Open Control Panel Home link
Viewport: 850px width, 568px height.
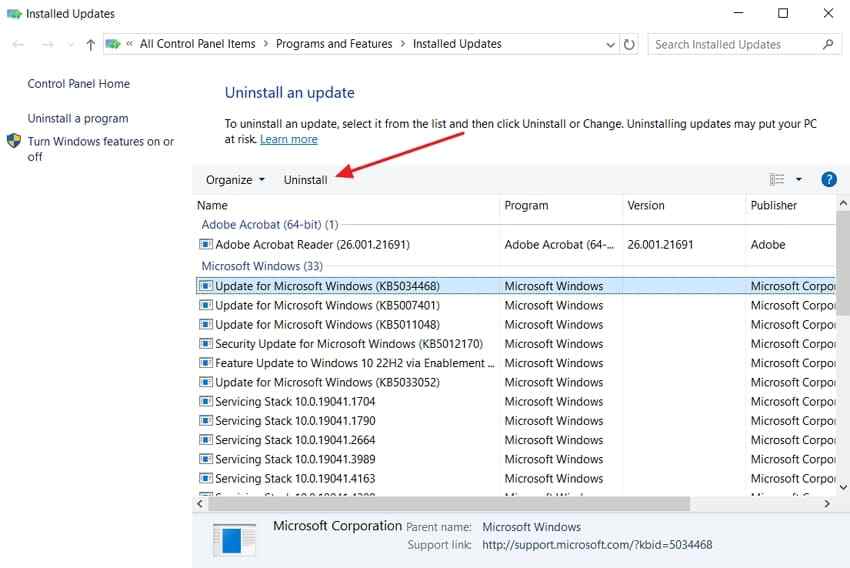coord(79,83)
